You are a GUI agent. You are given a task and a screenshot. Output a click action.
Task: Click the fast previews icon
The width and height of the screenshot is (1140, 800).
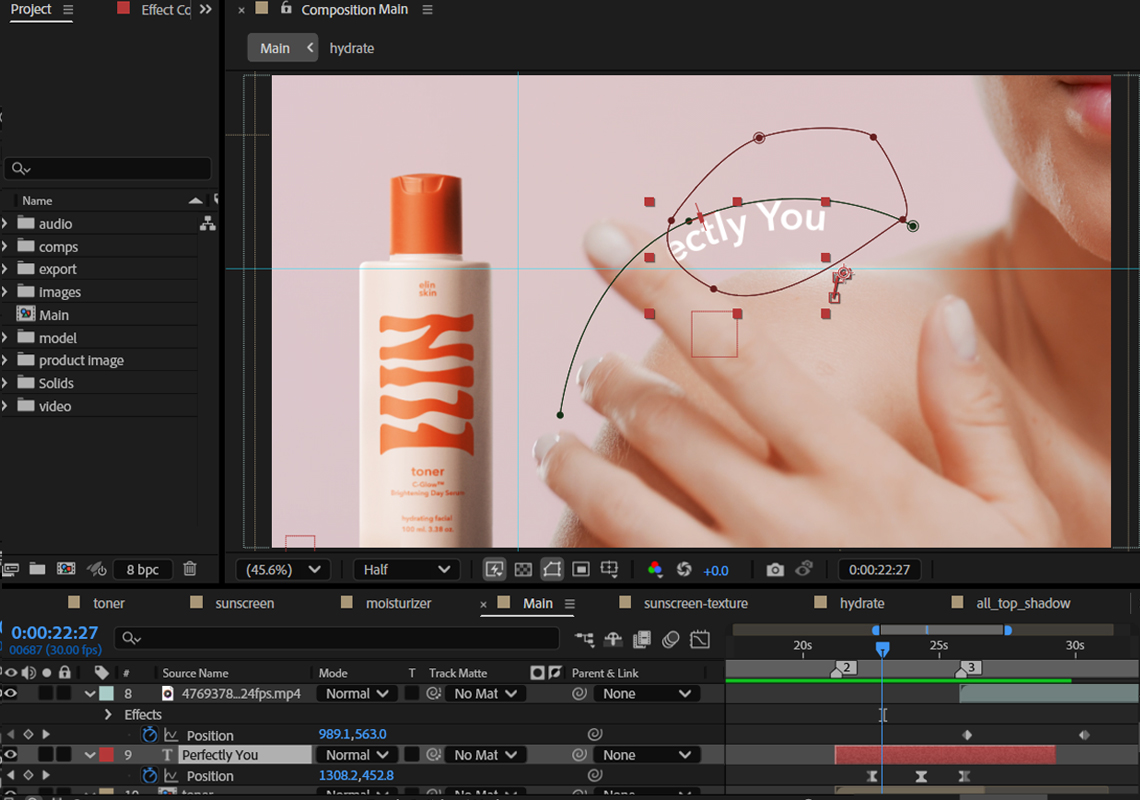[x=494, y=569]
